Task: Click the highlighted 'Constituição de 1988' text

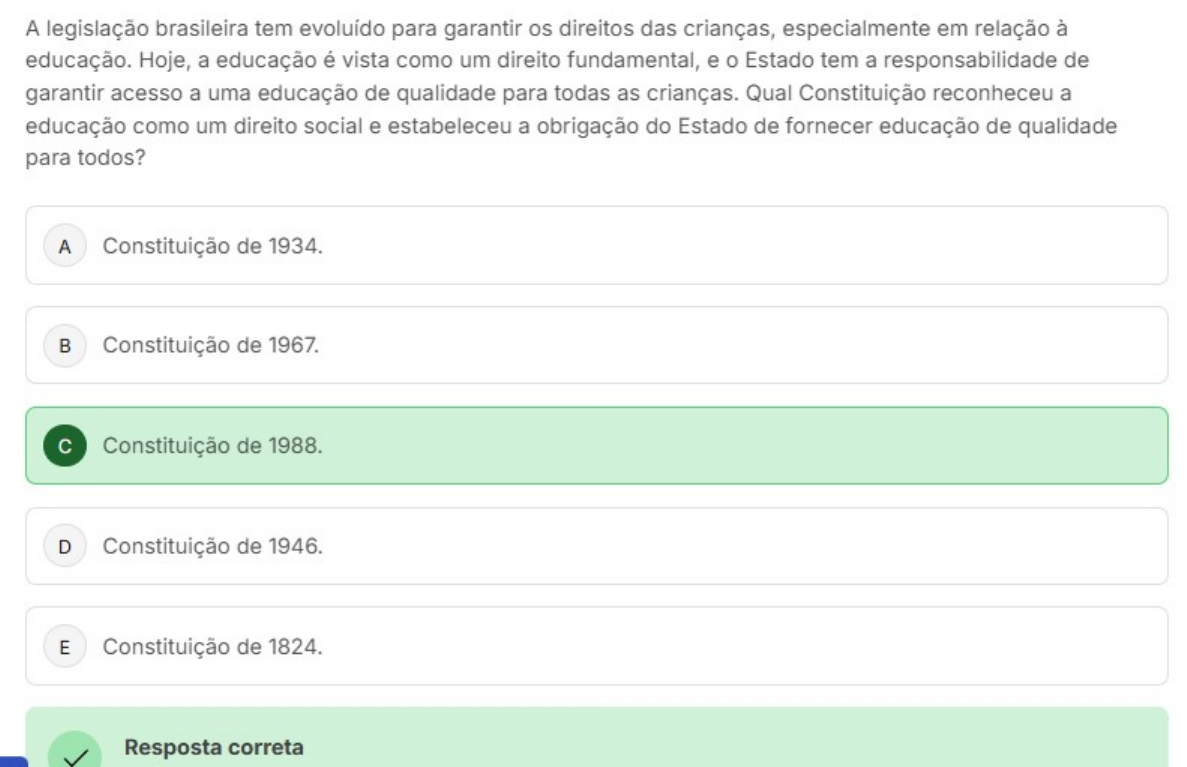Action: click(213, 446)
